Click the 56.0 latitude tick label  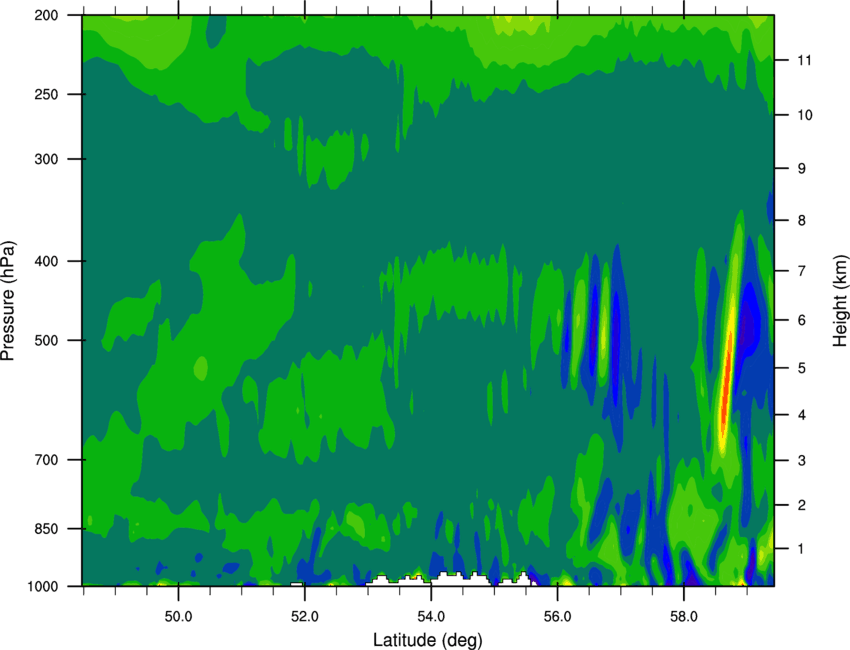557,617
